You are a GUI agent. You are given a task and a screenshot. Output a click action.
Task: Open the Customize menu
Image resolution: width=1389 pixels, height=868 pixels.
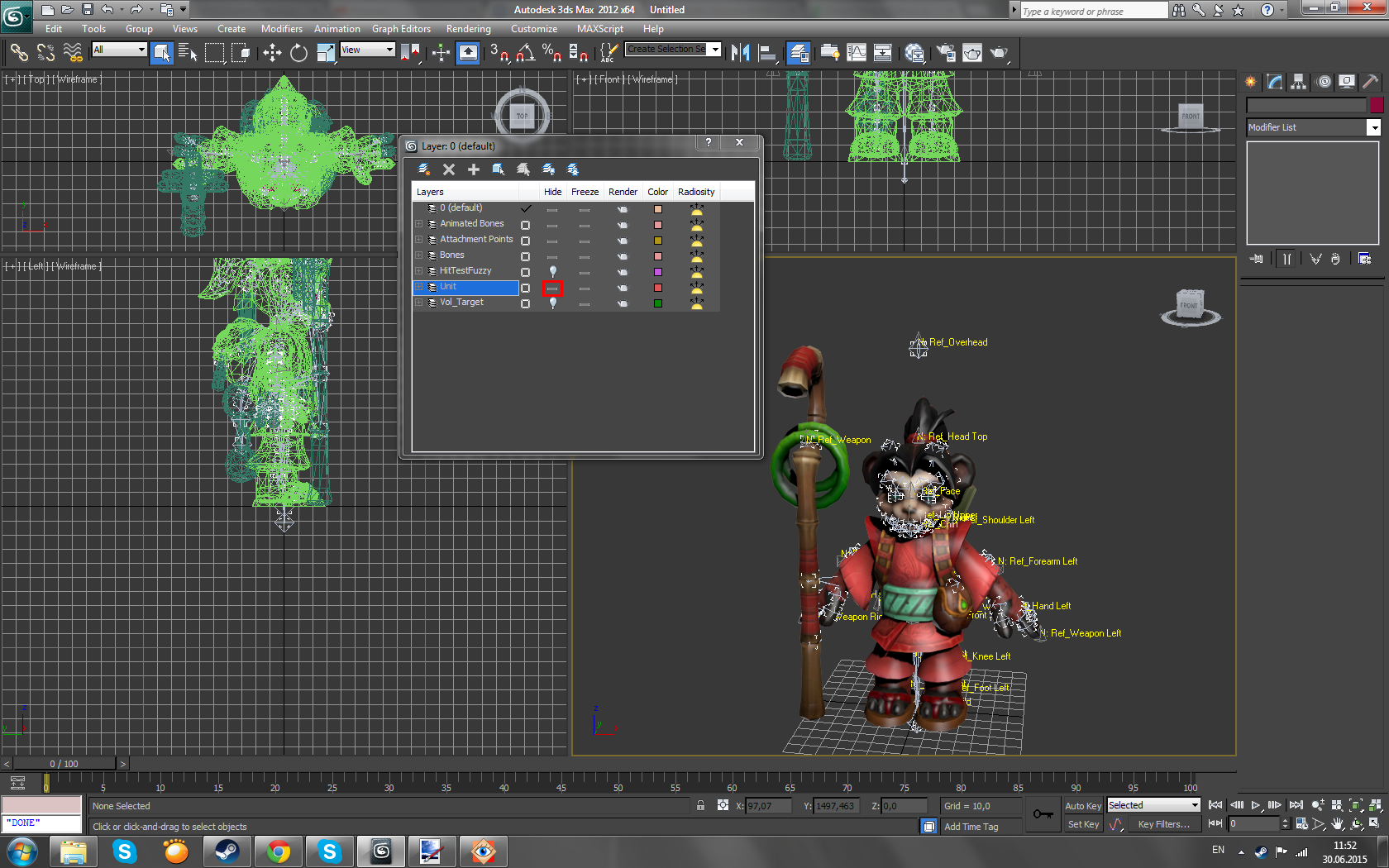(534, 29)
